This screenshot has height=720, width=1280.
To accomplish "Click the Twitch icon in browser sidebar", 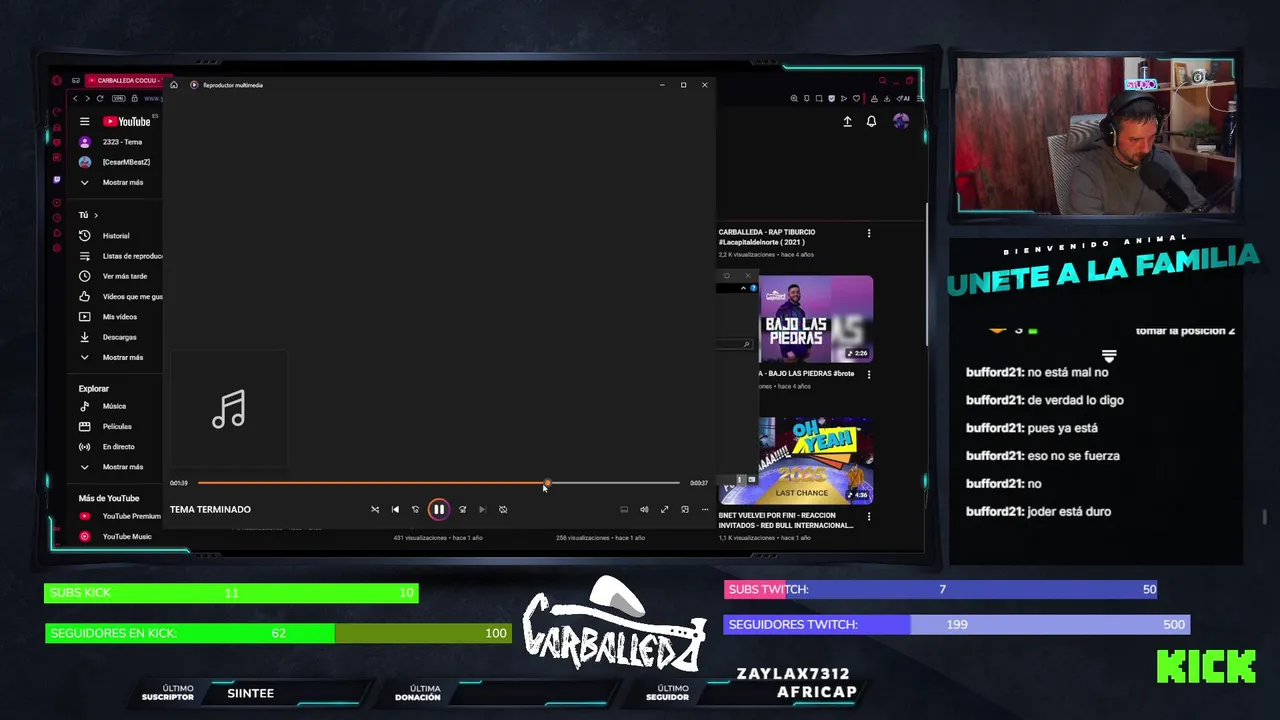I will tap(57, 179).
